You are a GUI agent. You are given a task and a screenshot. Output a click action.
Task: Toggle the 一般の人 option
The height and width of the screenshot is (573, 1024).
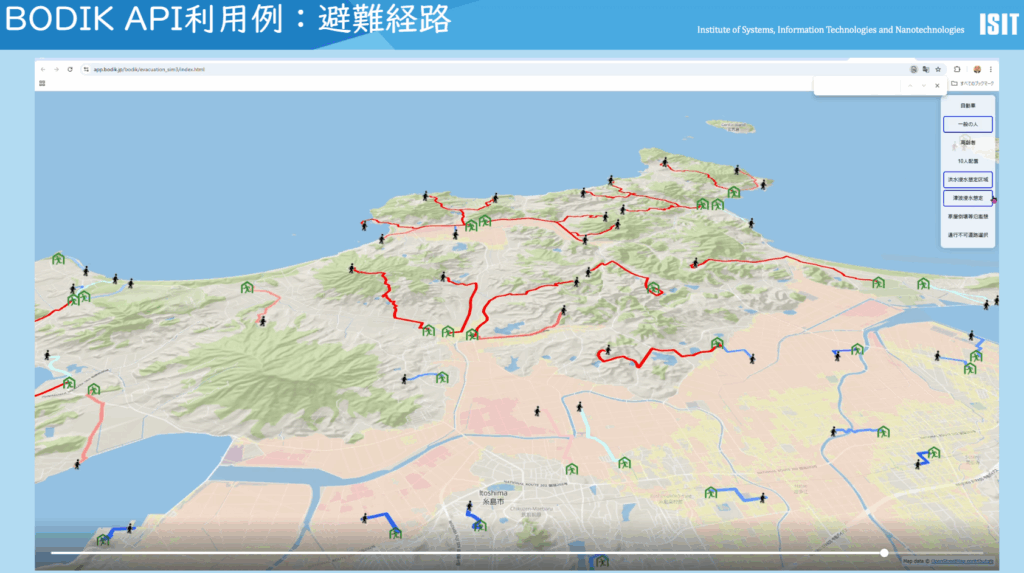[x=968, y=124]
